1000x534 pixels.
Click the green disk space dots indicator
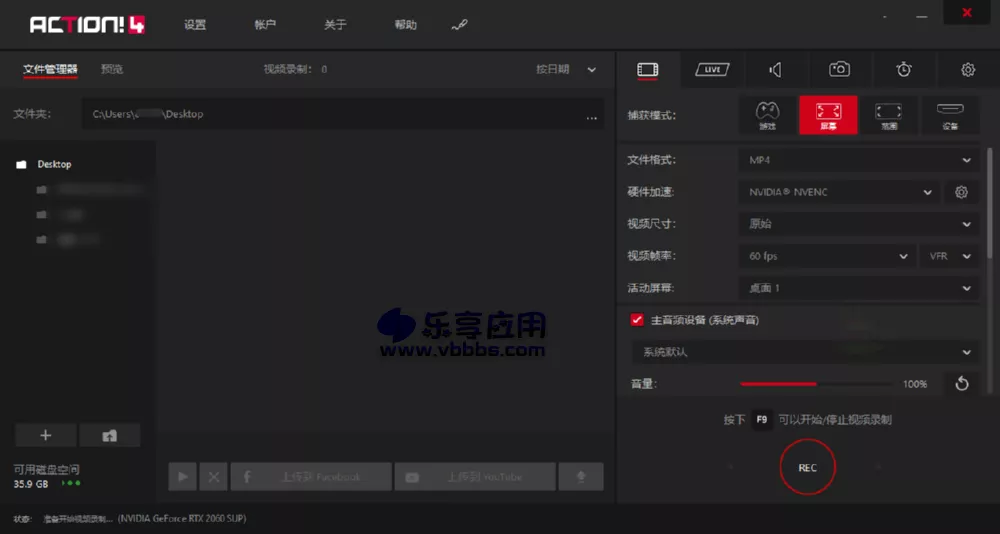71,483
